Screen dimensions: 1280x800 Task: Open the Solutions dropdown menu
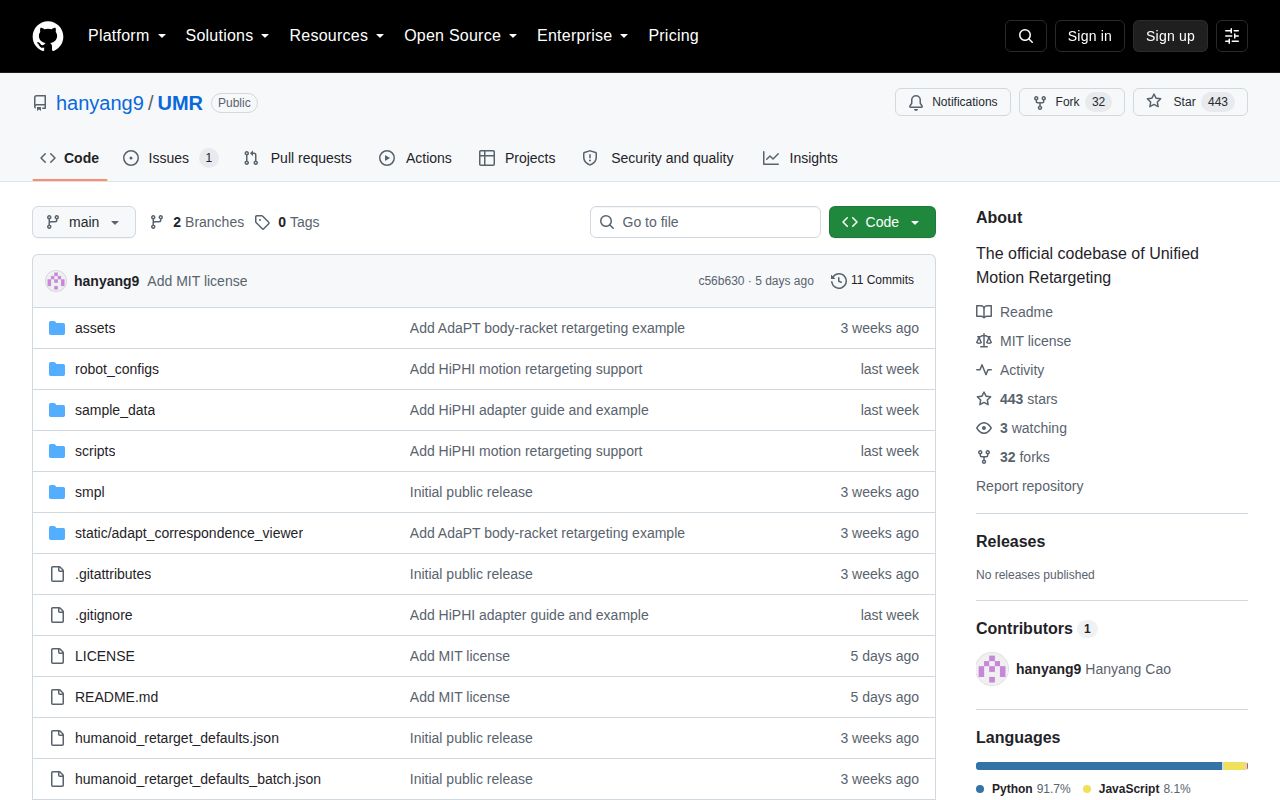point(227,36)
